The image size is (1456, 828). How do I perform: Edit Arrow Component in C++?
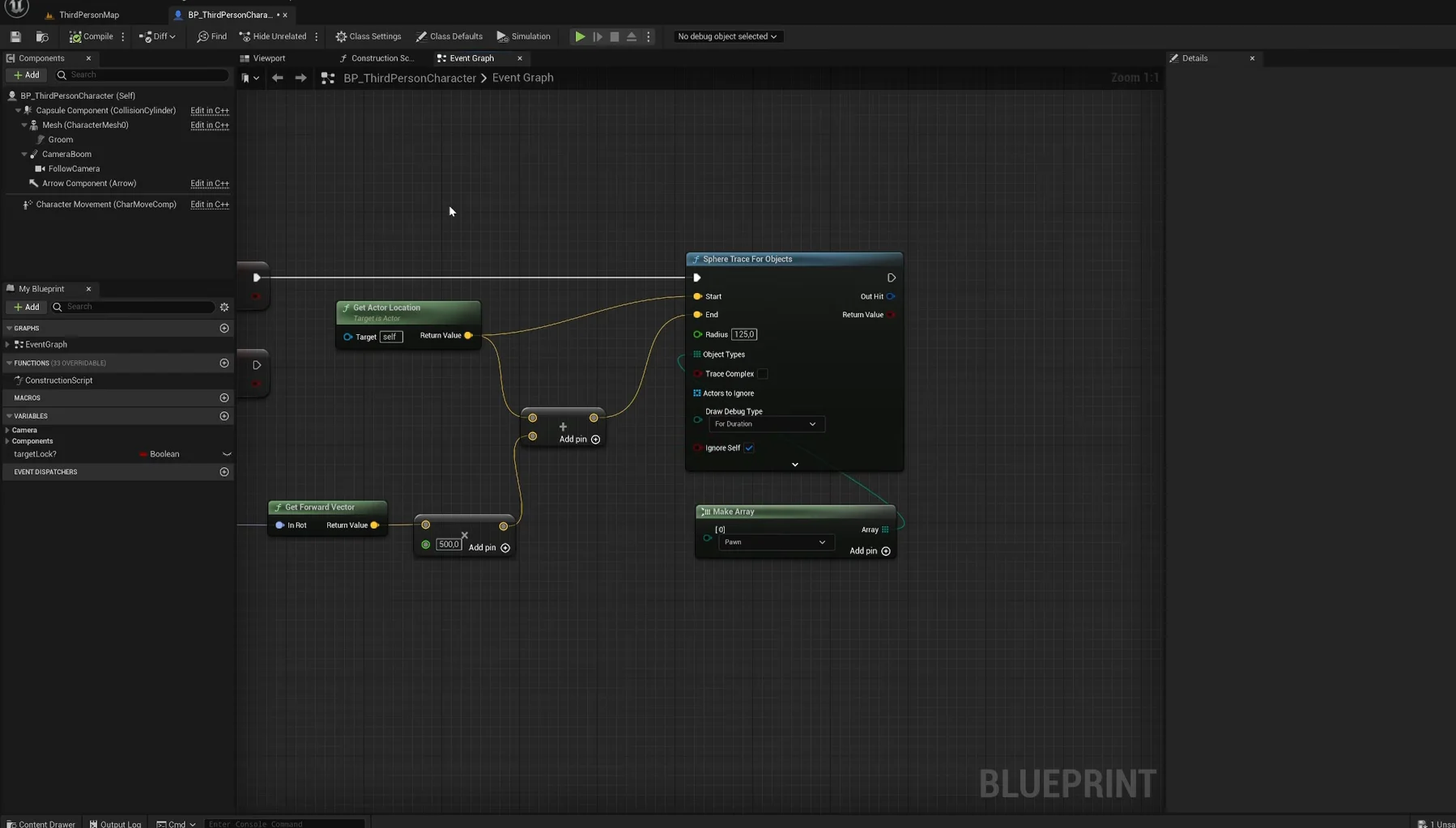point(210,184)
